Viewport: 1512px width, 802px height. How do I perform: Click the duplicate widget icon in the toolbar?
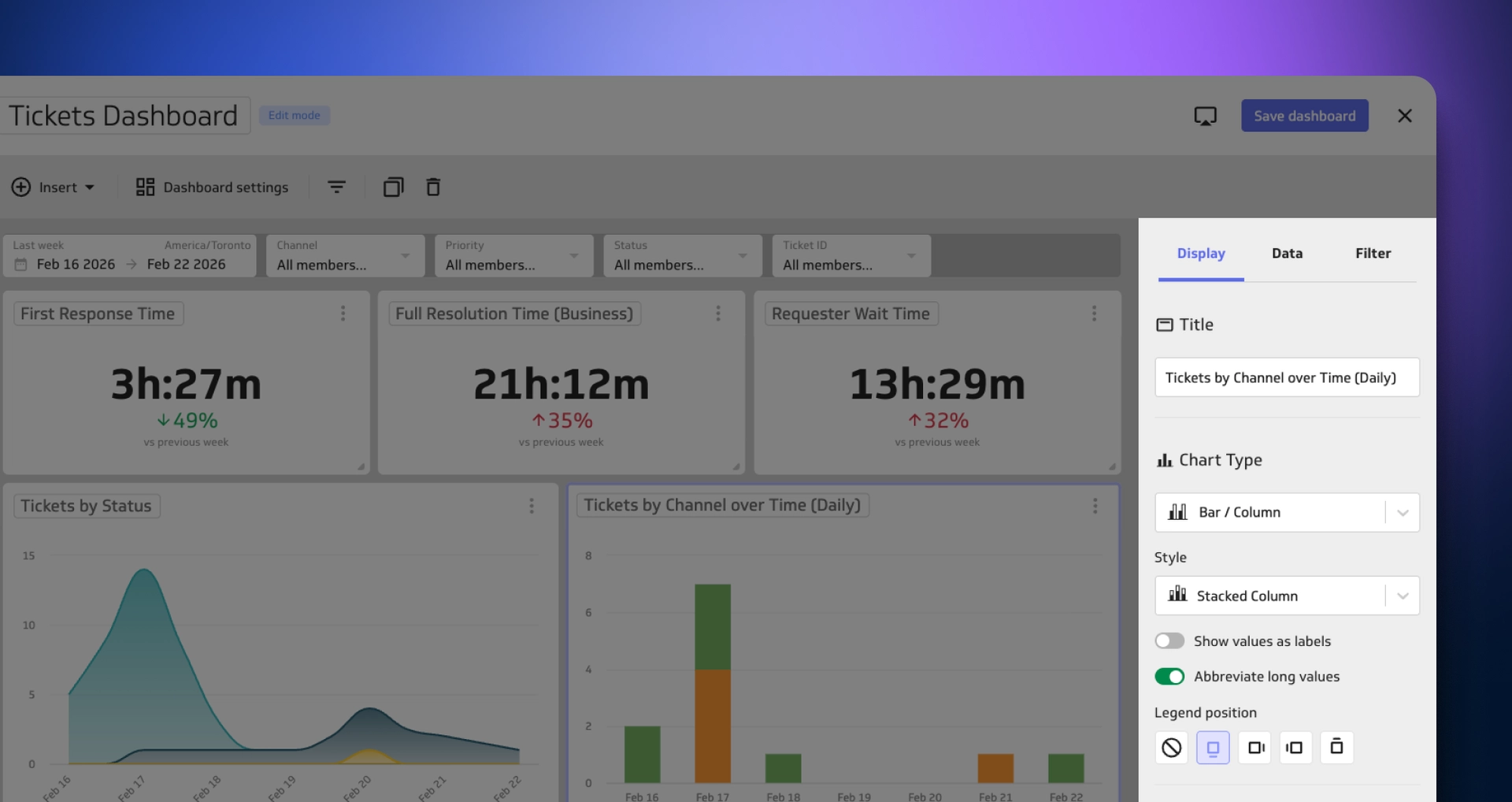393,187
